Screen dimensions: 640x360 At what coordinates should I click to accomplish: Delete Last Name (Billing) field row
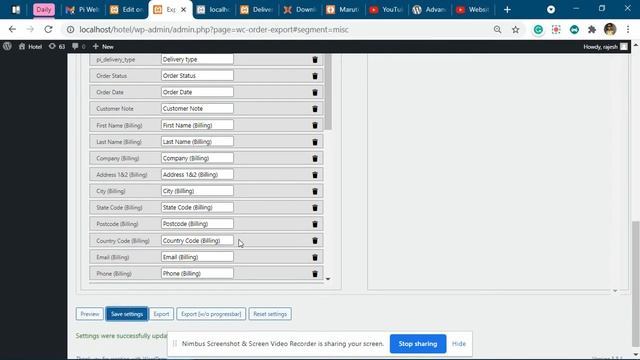[x=315, y=142]
